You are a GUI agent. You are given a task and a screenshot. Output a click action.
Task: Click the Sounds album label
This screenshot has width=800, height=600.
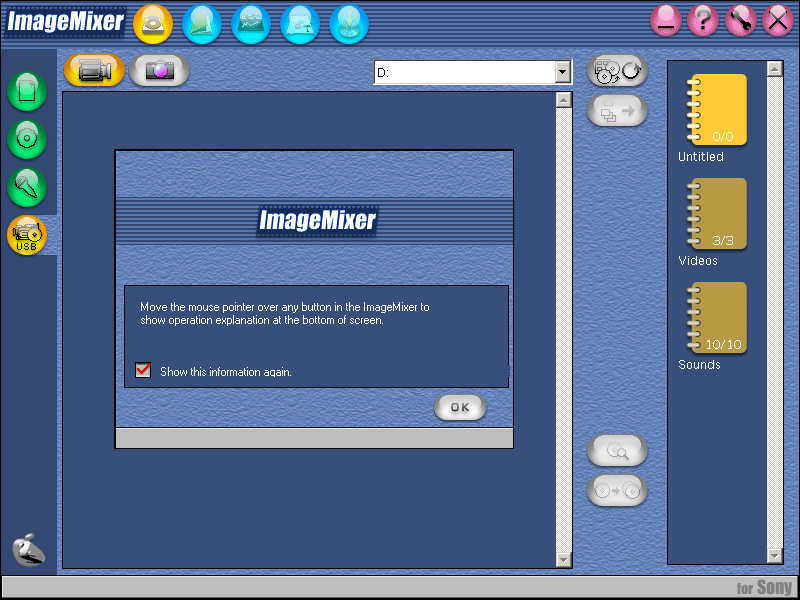tap(699, 365)
